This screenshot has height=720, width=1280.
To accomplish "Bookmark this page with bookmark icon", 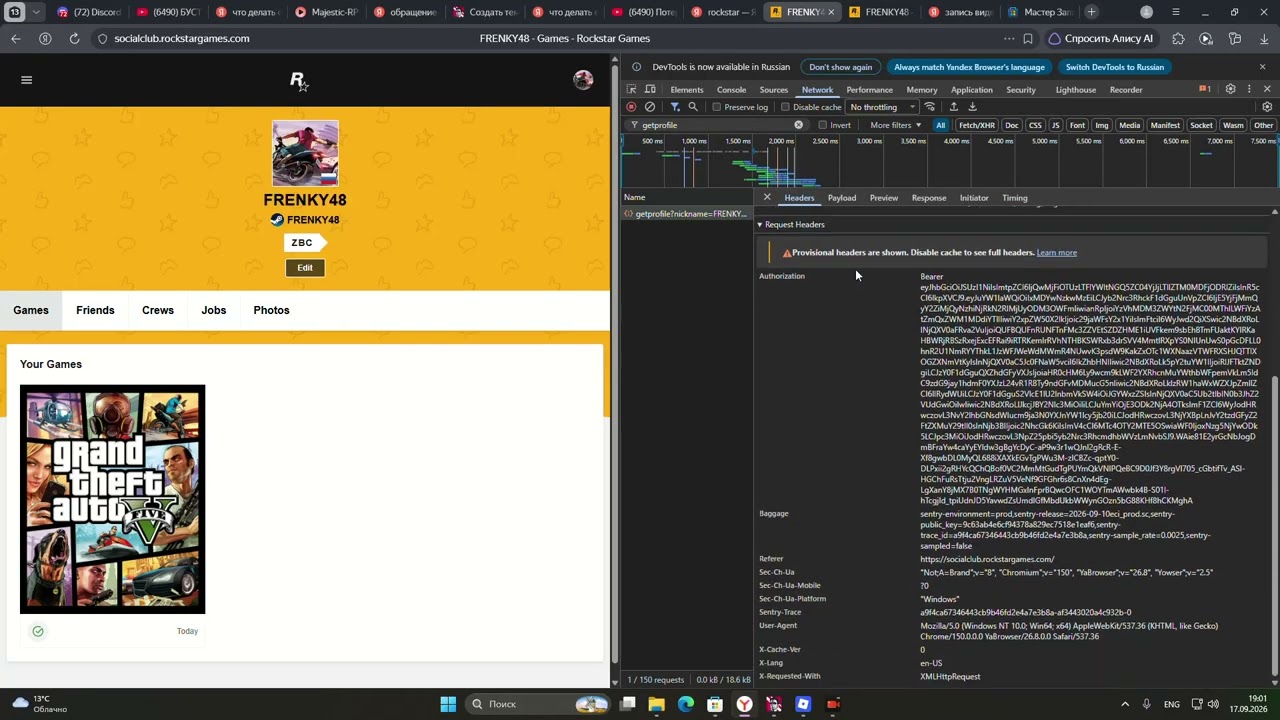I will click(1028, 39).
